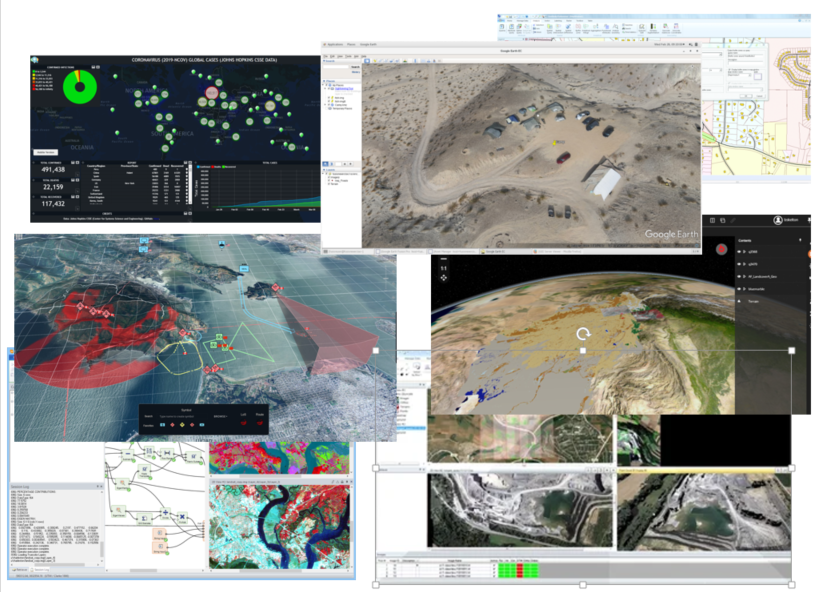Click the Inkelton user avatar in globe viewer

tap(778, 220)
